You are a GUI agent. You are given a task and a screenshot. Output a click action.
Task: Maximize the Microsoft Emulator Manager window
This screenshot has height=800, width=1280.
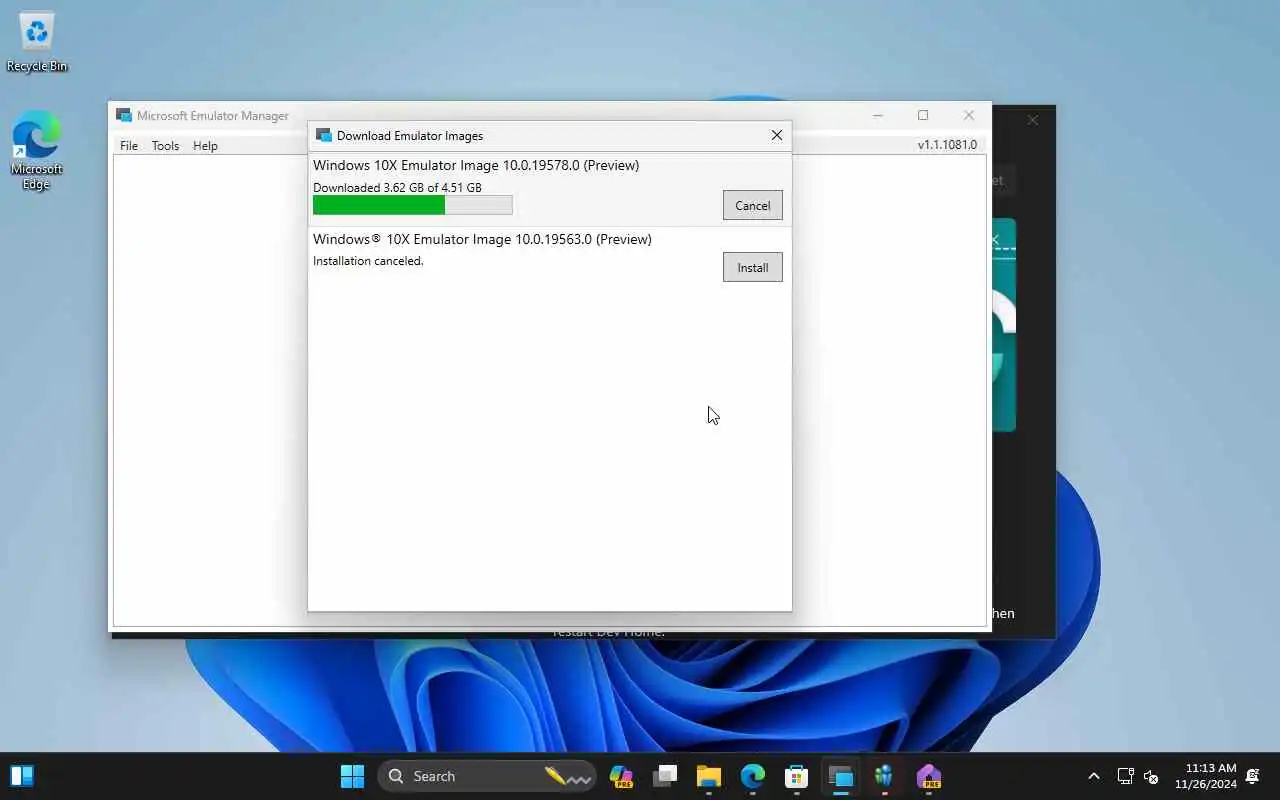pos(923,115)
